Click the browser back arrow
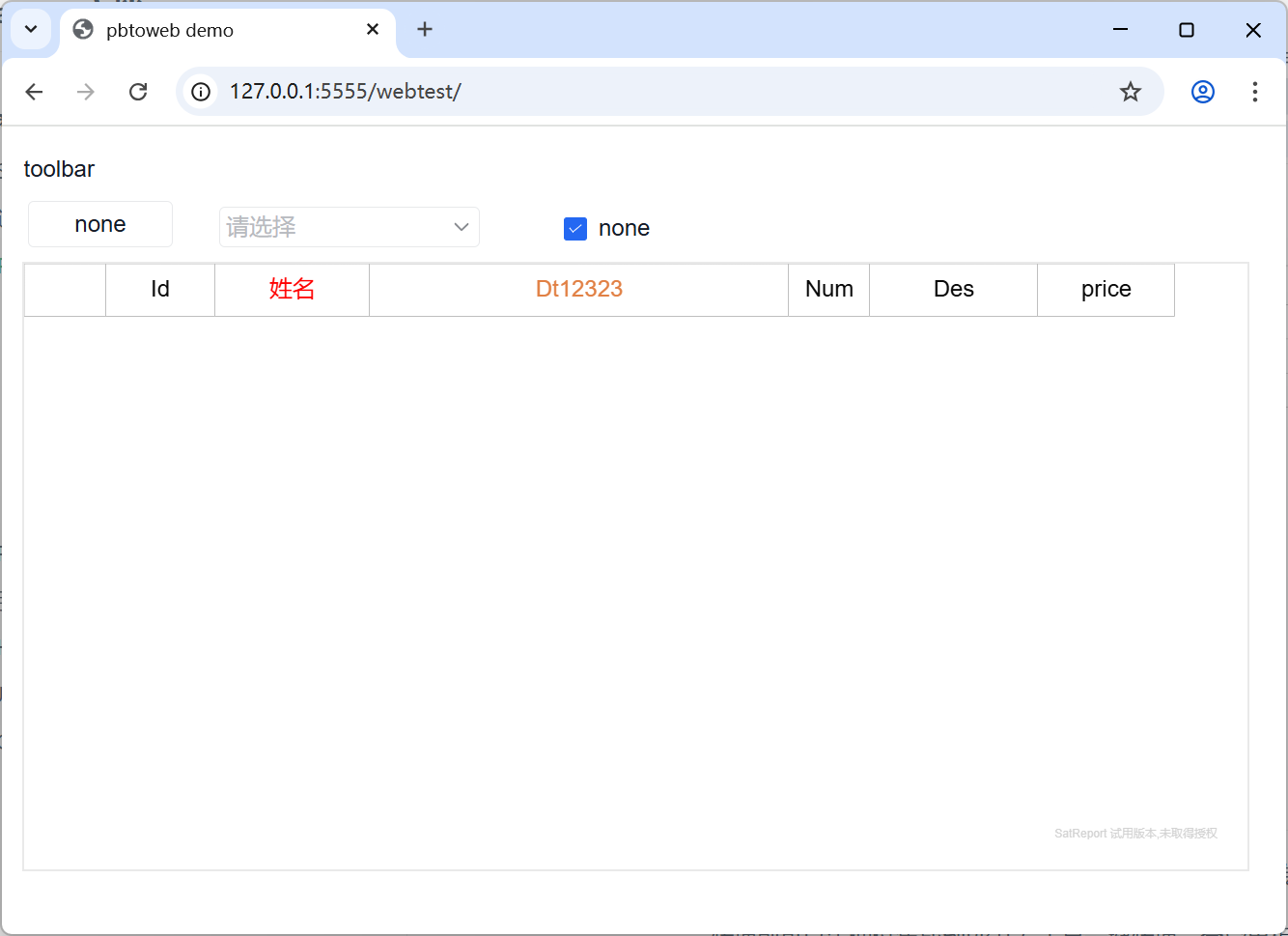Screen dimensions: 1288x936 [35, 92]
